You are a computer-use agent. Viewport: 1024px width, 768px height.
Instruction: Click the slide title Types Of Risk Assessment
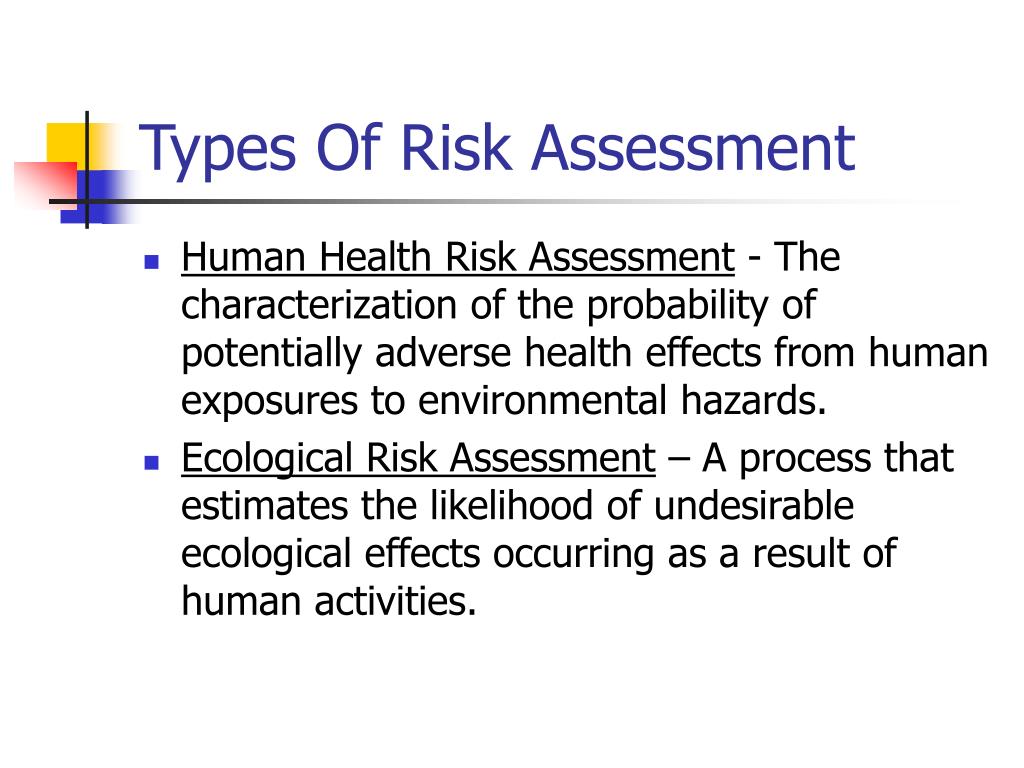tap(497, 152)
